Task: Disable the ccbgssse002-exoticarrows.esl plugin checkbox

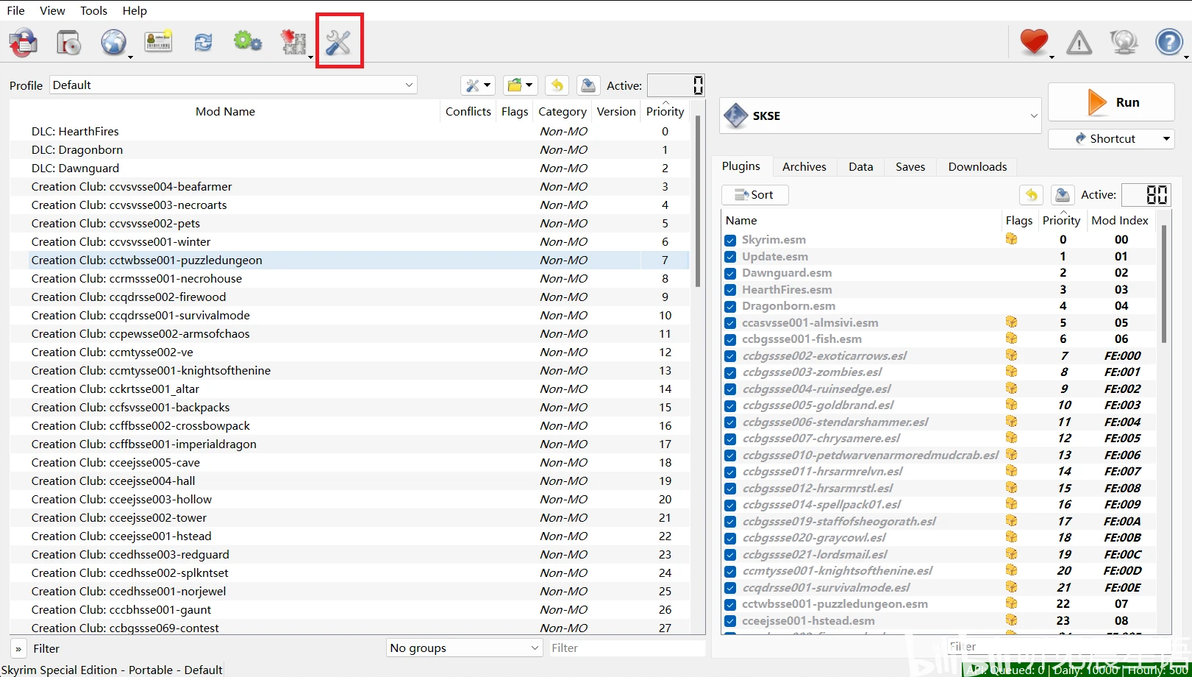Action: (731, 356)
